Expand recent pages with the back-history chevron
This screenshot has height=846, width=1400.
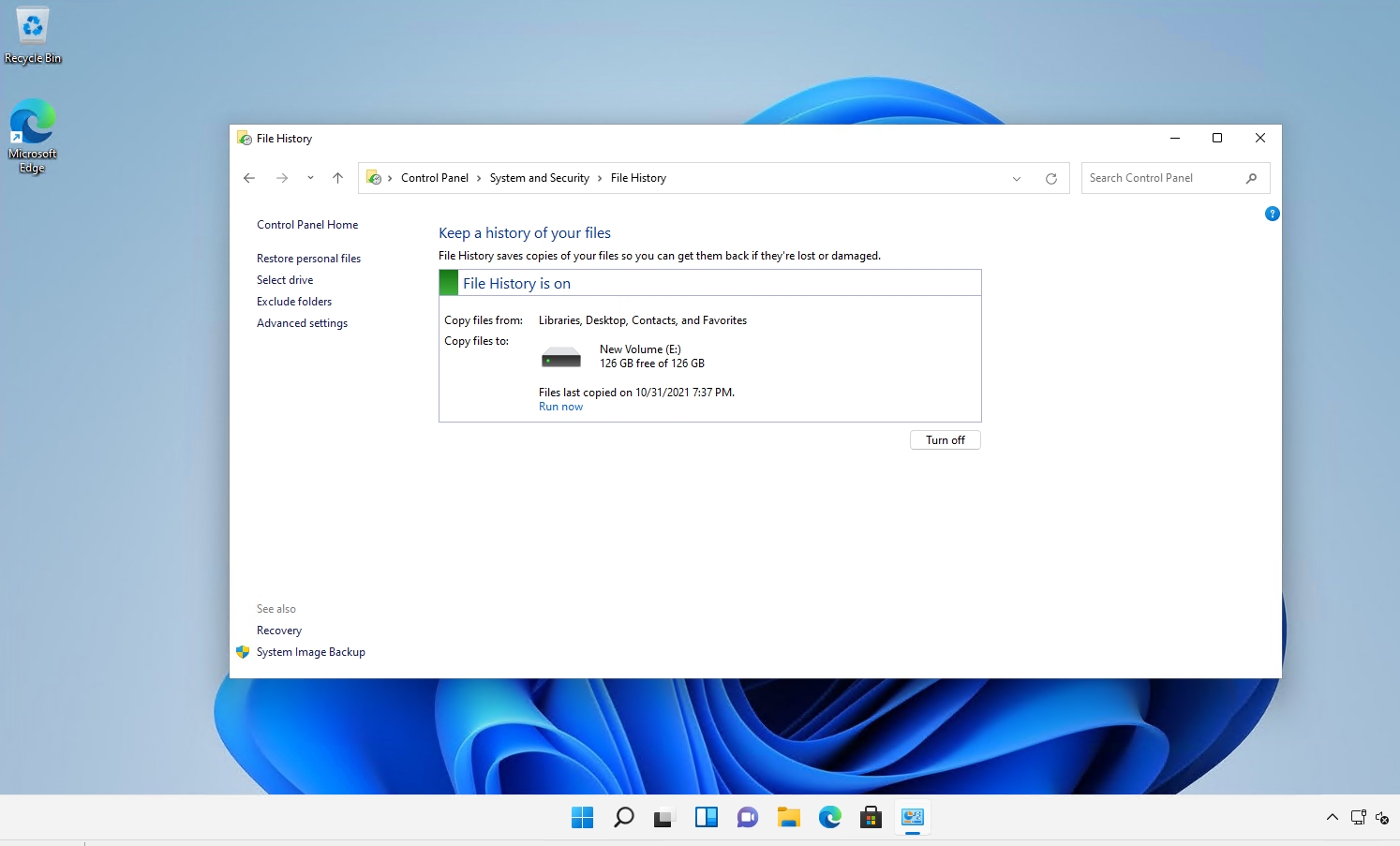coord(310,178)
